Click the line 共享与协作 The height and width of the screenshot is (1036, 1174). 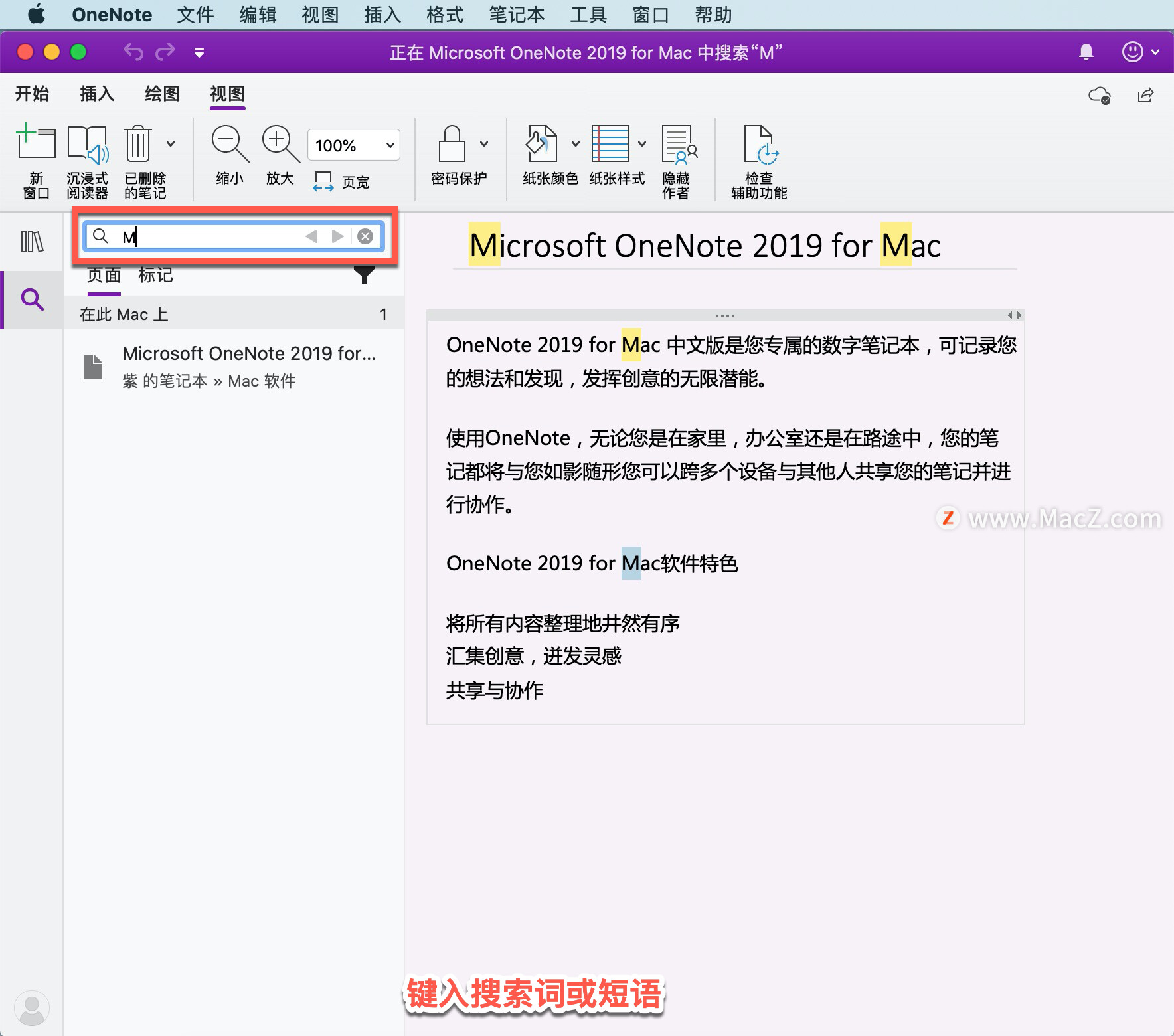point(495,691)
